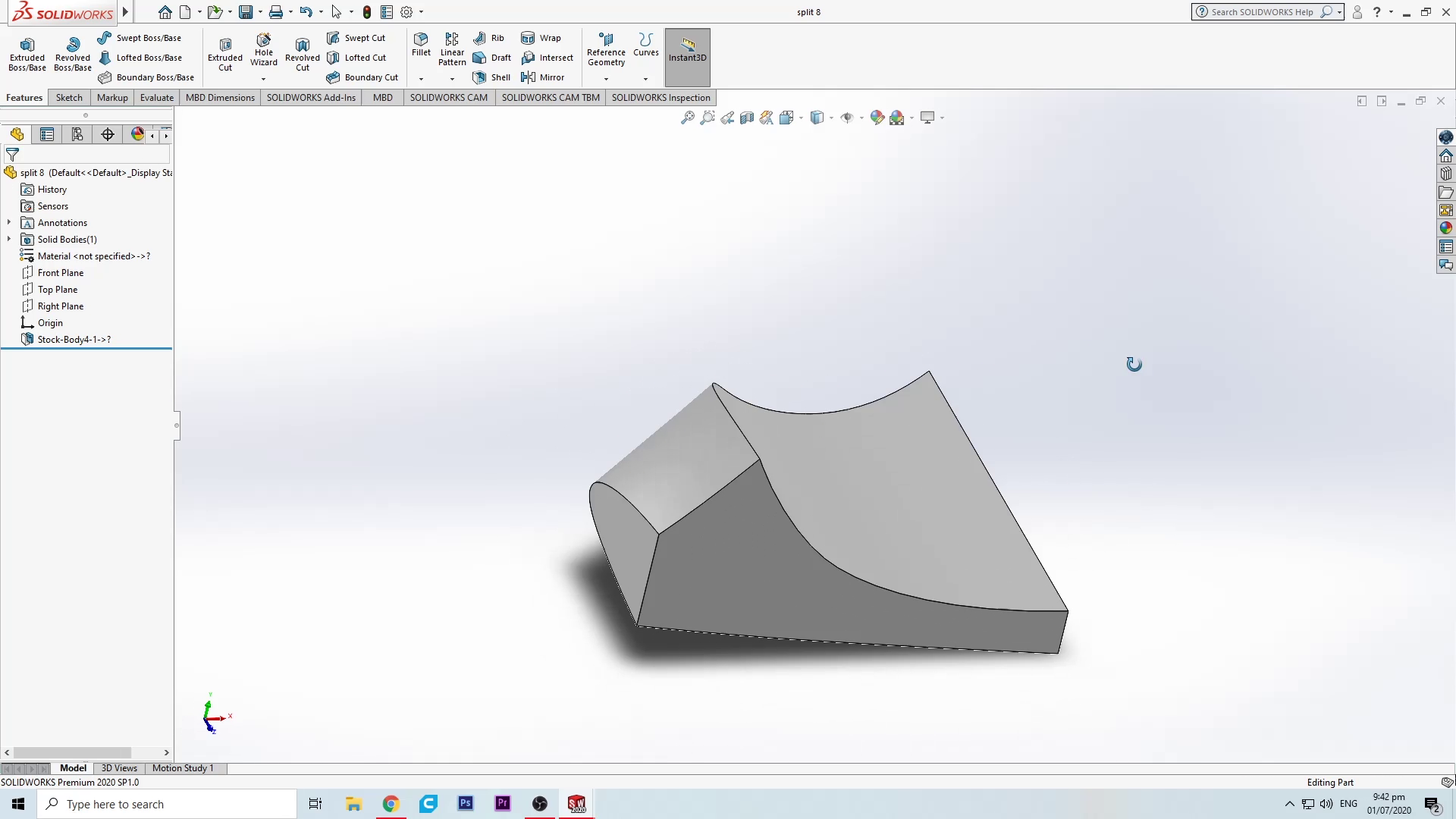Select Right Plane in feature tree
1456x819 pixels.
(61, 306)
